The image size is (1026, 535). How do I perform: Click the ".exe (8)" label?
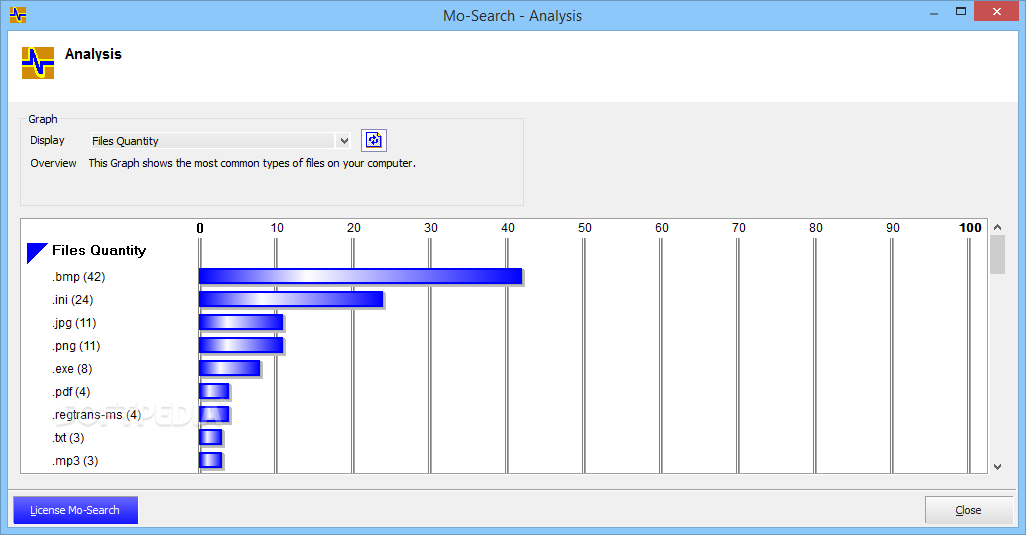coord(72,369)
